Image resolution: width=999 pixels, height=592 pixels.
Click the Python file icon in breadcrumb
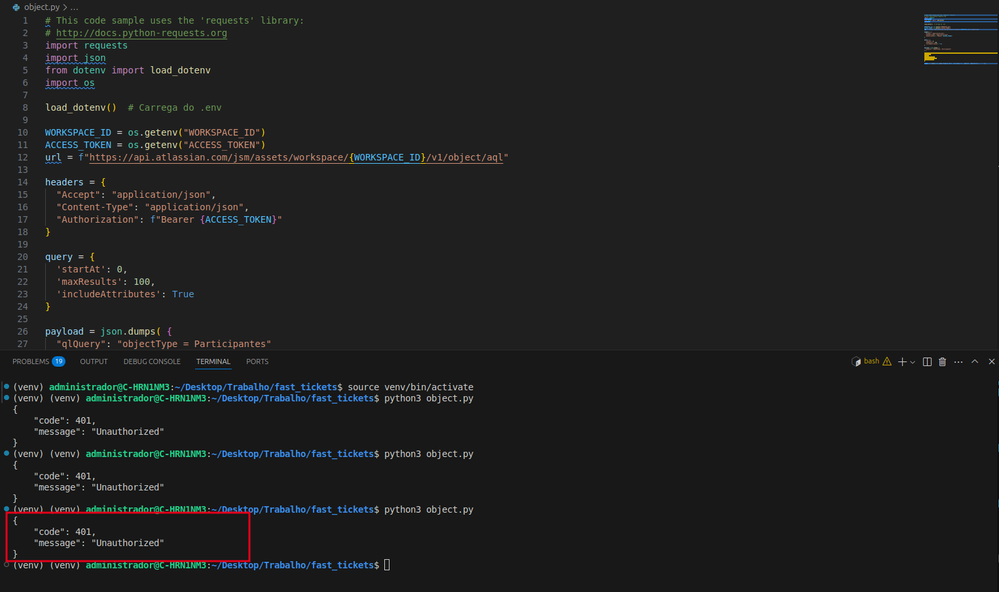[16, 7]
